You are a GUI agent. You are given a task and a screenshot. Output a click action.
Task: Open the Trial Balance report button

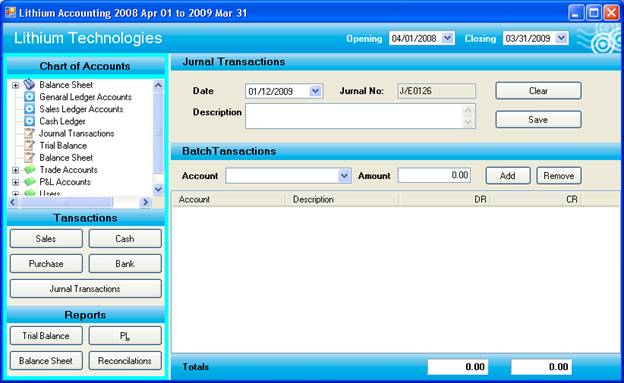46,336
